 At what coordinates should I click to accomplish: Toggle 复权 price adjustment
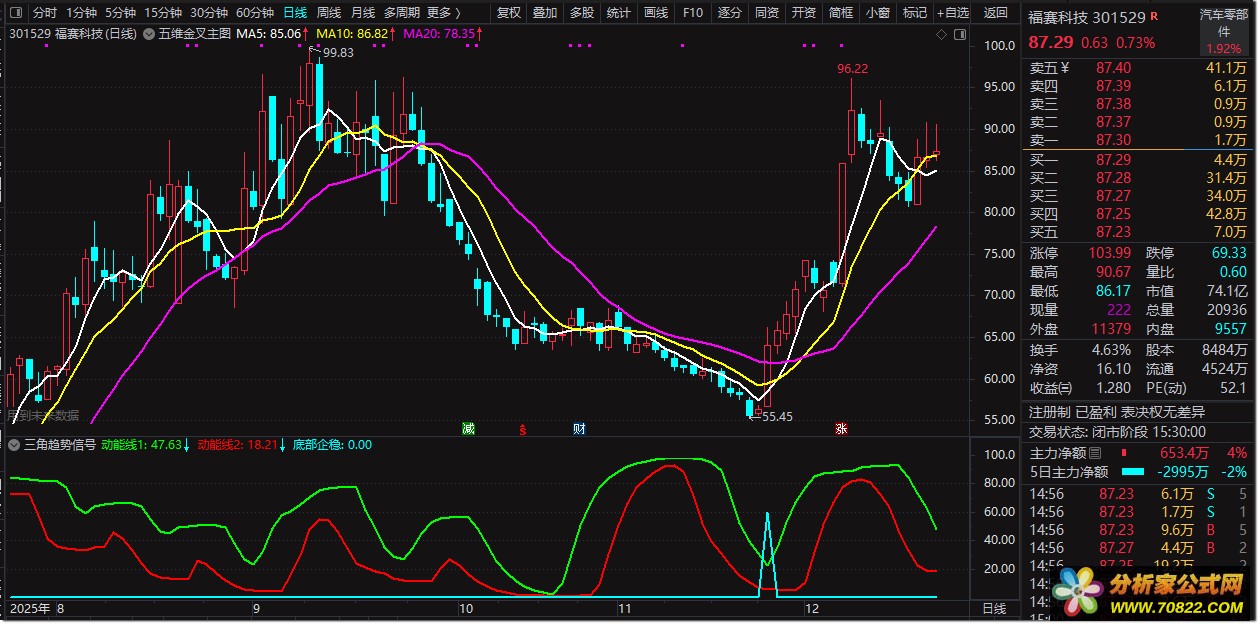tap(508, 13)
